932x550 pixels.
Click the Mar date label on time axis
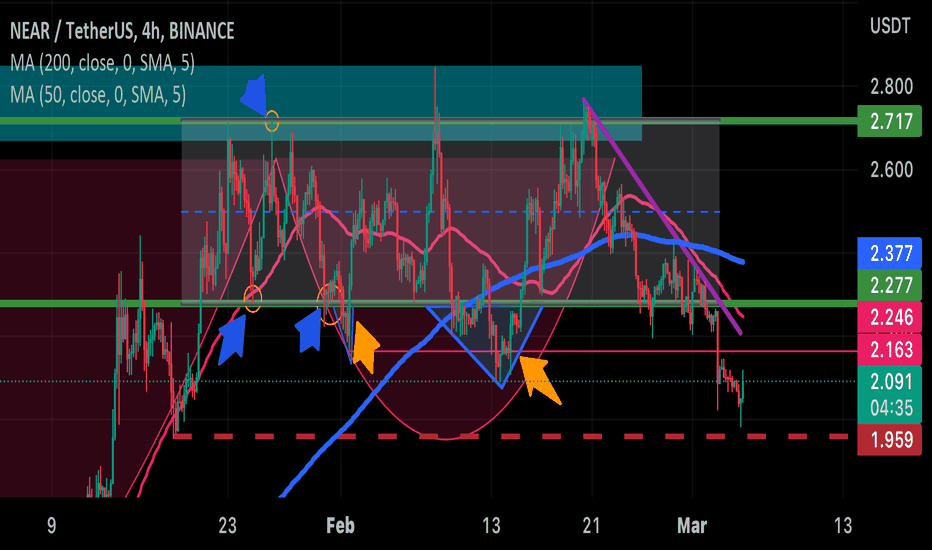[x=692, y=526]
